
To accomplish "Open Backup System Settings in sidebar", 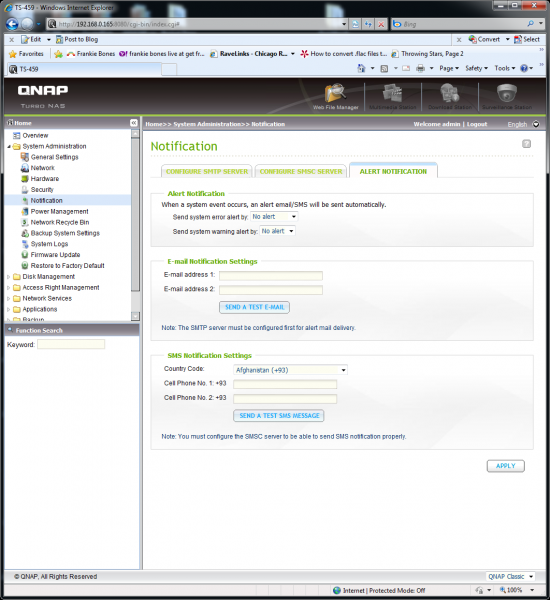I will click(65, 233).
